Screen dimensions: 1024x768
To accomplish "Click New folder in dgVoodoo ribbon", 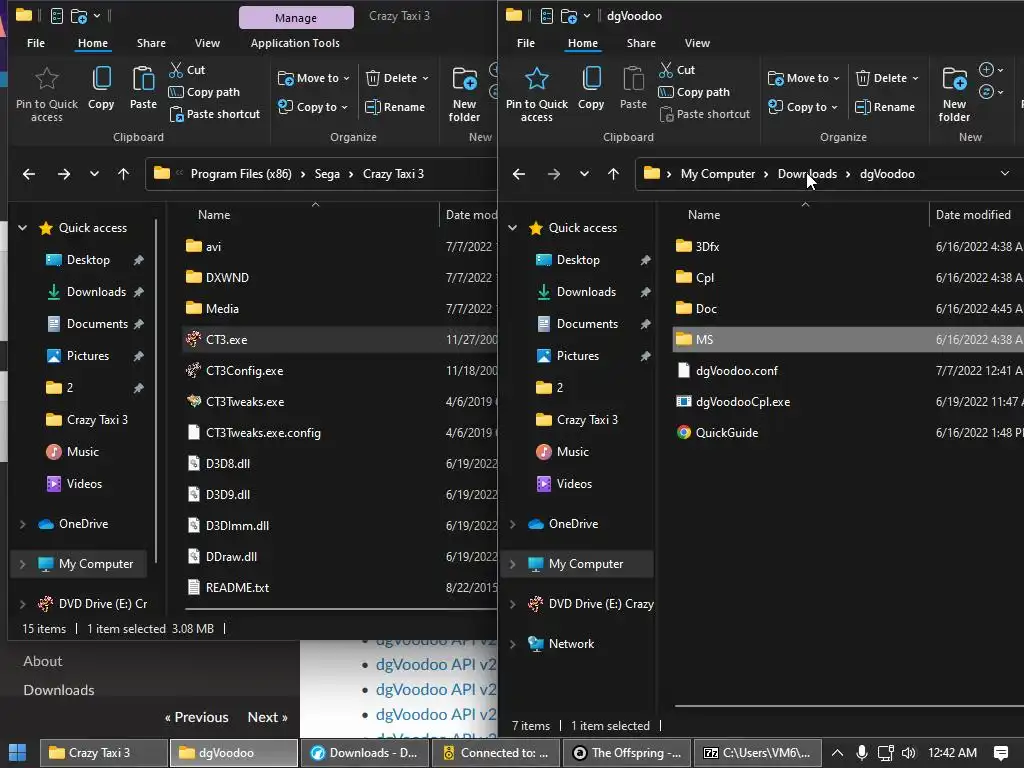I will [x=954, y=94].
